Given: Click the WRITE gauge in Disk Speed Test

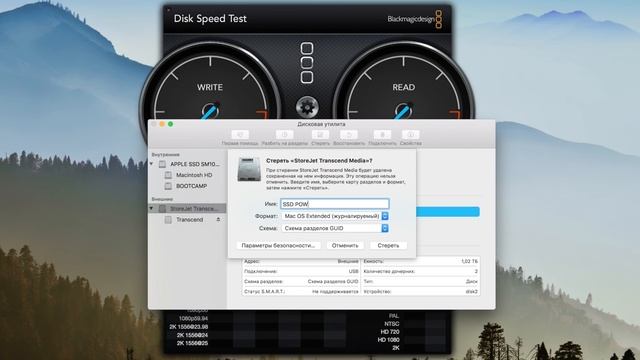Looking at the screenshot, I should tap(210, 88).
